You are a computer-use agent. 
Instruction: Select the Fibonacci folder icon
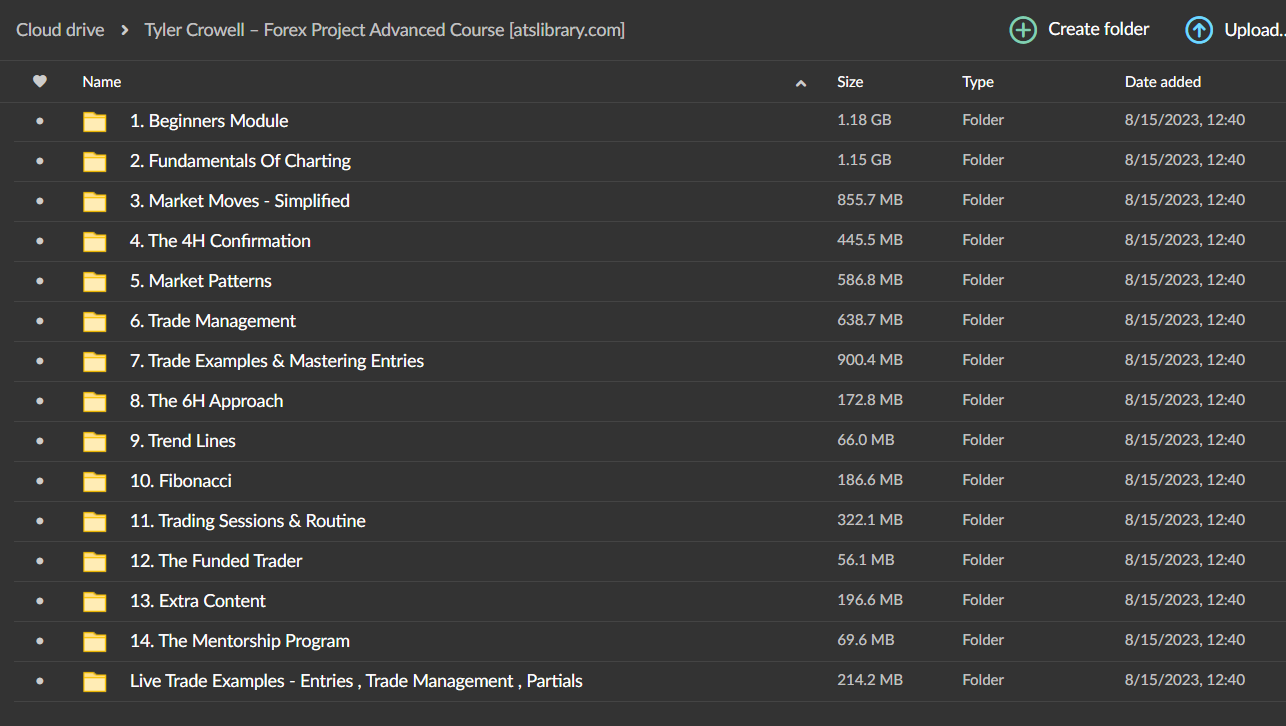tap(95, 482)
